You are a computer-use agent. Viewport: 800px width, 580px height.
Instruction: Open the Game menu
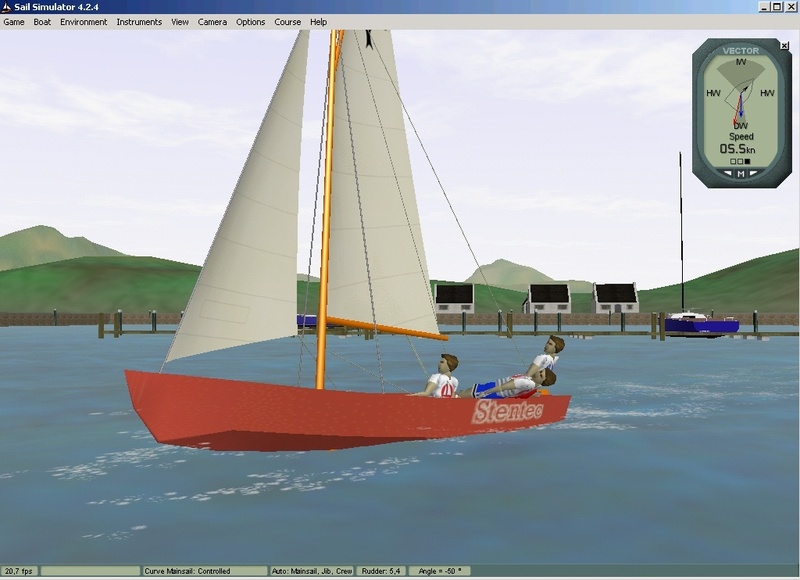(14, 22)
